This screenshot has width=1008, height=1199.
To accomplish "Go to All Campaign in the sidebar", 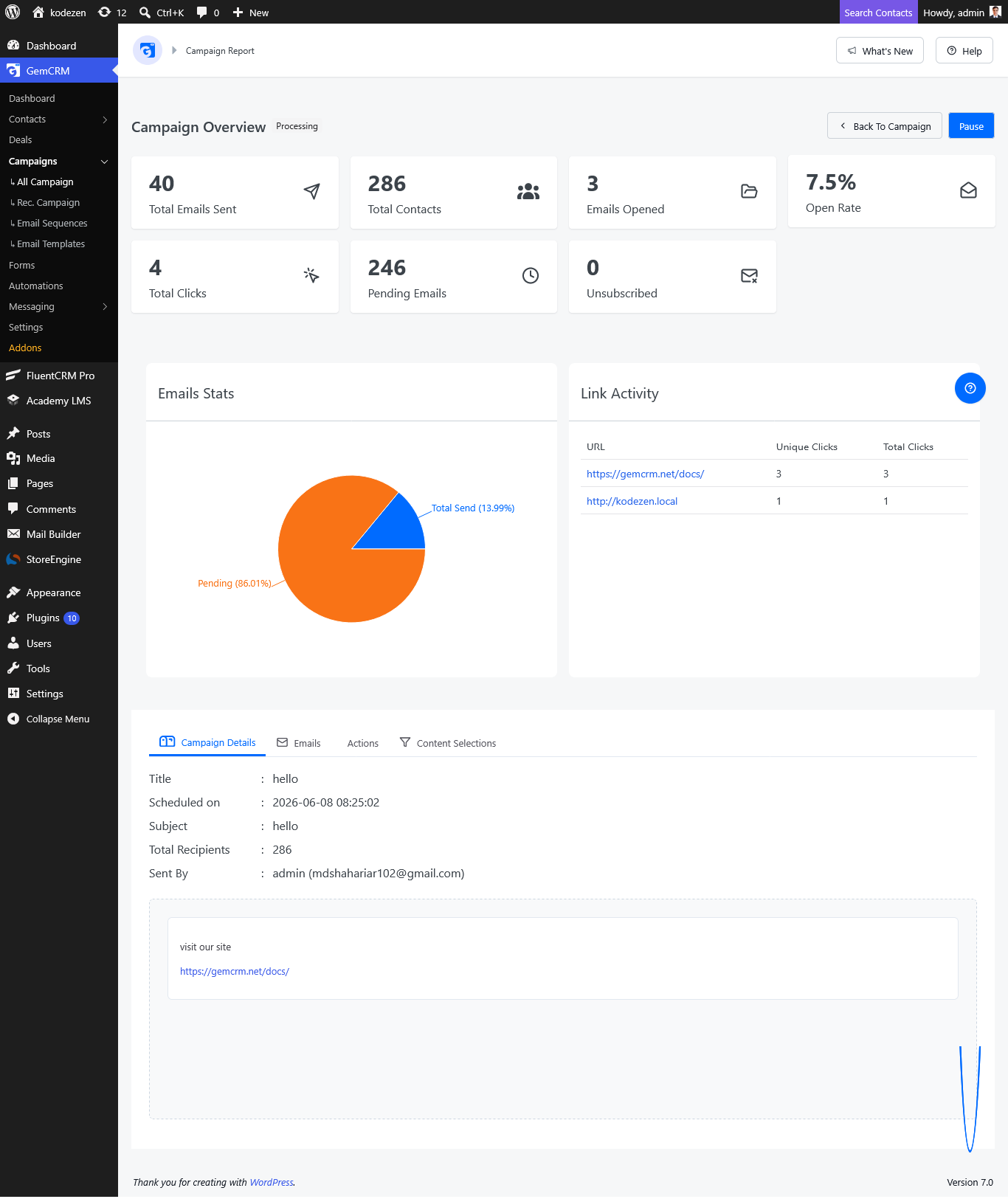I will pyautogui.click(x=45, y=182).
